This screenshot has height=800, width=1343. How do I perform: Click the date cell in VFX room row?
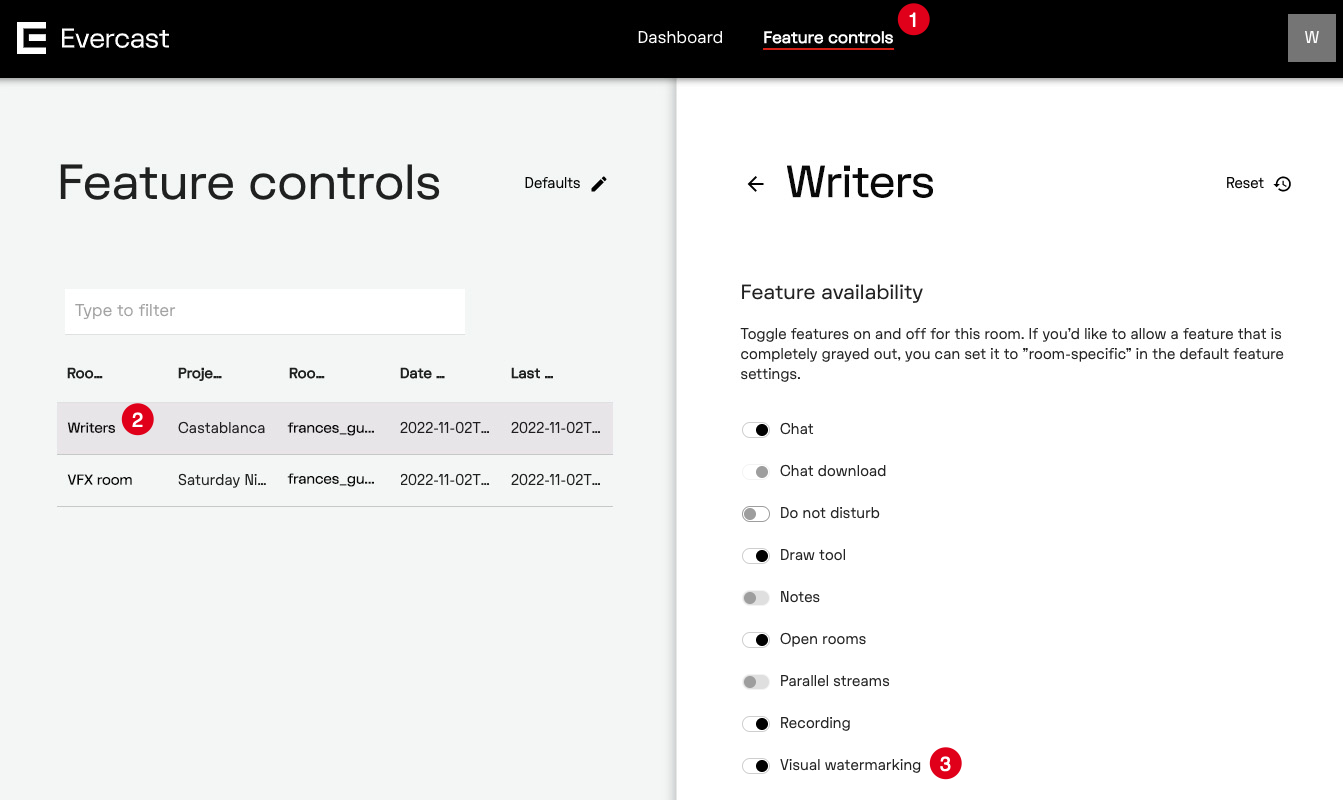point(445,480)
